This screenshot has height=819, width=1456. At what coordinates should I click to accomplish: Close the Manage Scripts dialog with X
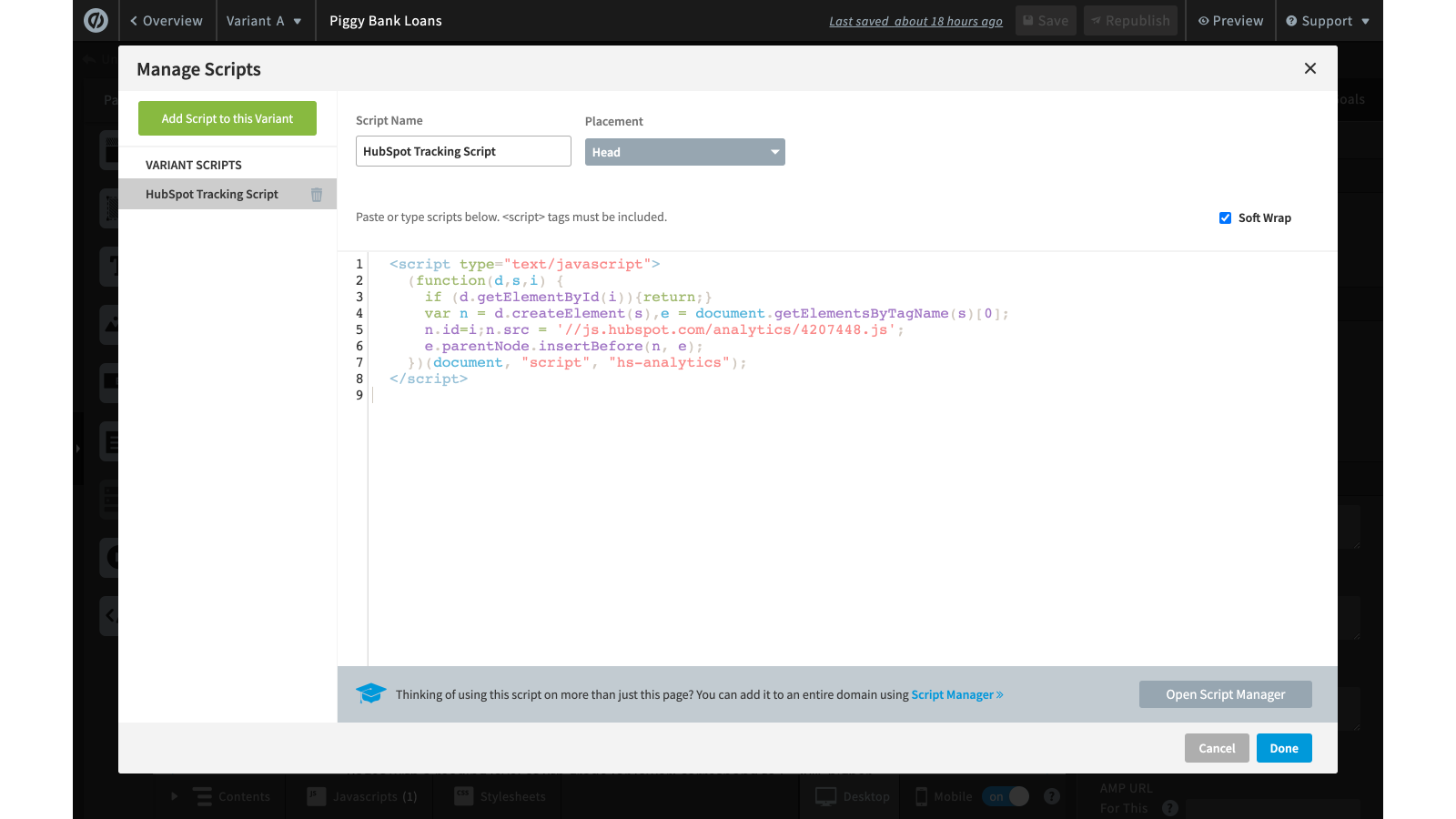1309,68
